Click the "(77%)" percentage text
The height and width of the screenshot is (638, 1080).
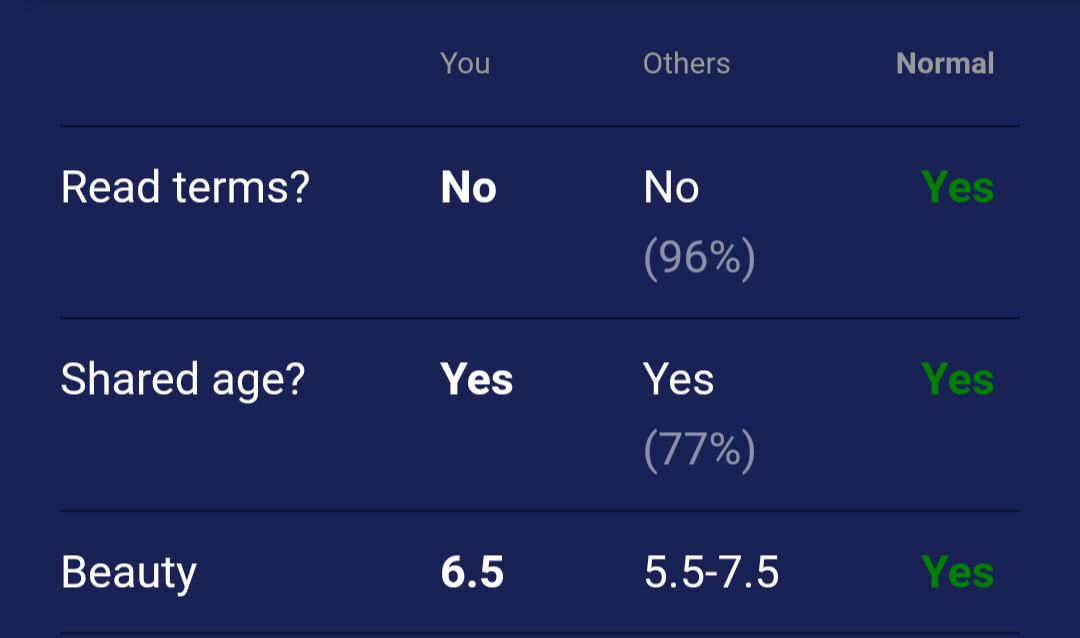click(x=699, y=451)
